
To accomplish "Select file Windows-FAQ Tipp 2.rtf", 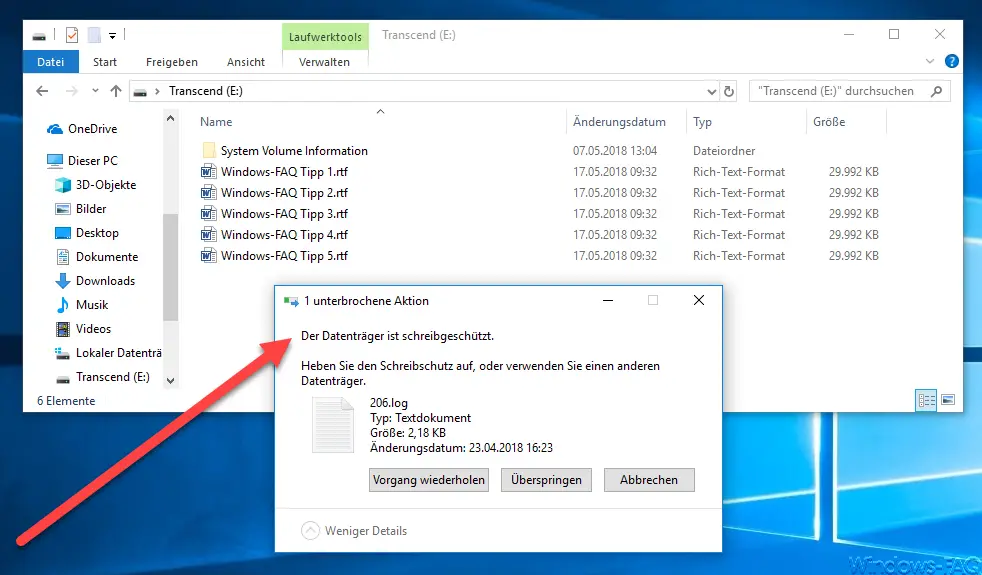I will (284, 193).
